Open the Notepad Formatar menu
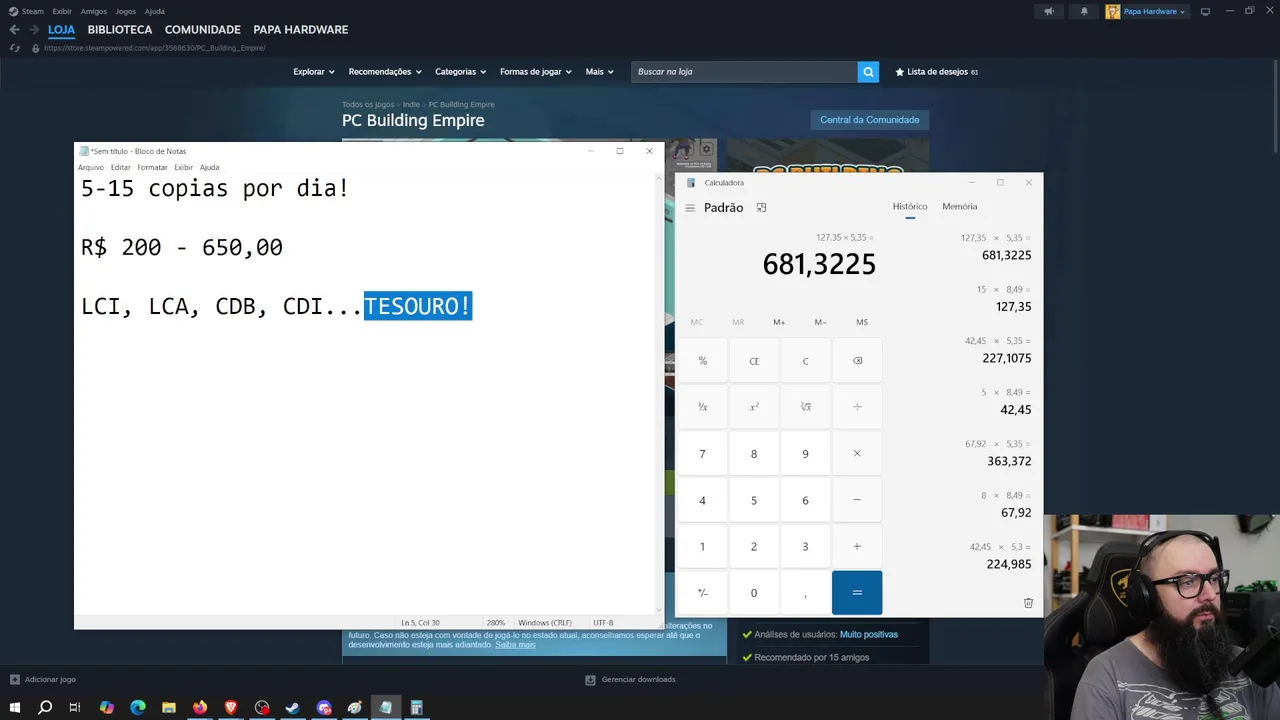 point(152,167)
